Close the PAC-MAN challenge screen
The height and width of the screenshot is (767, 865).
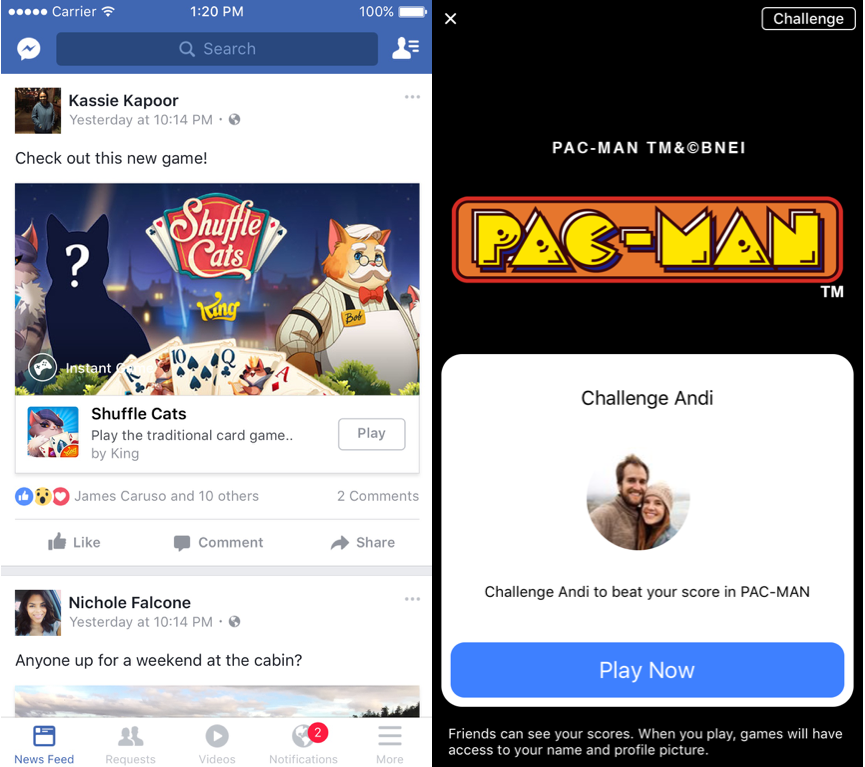[451, 19]
